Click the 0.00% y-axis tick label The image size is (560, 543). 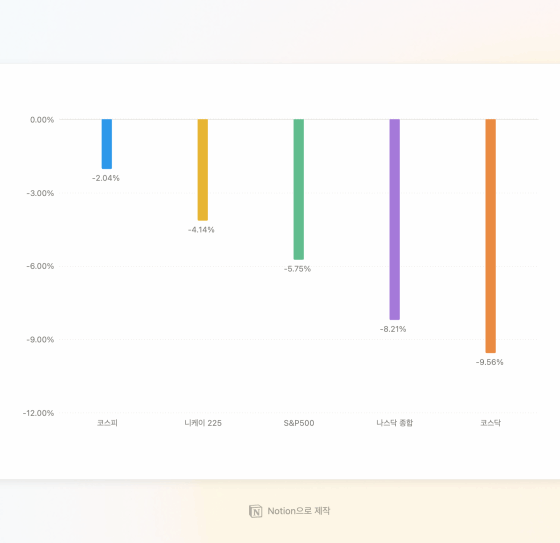[x=42, y=120]
